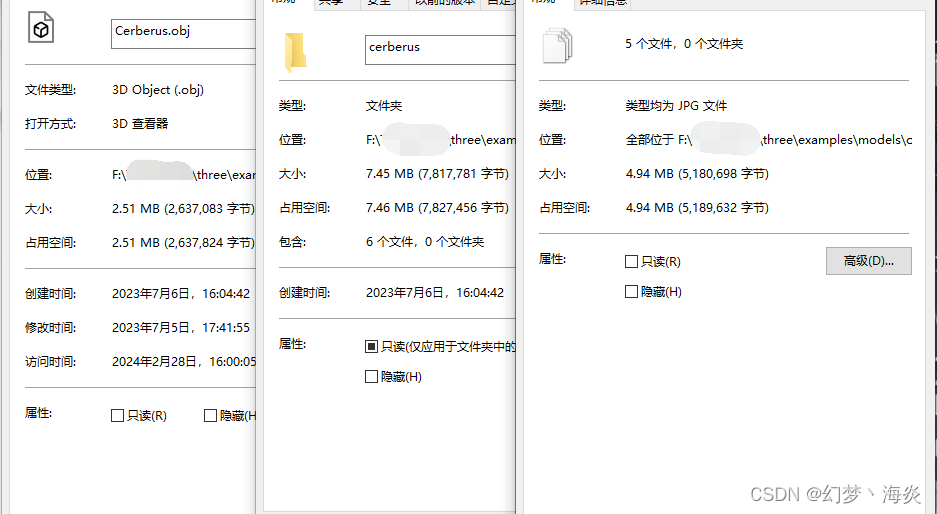Click the Cerberus.obj file name field
Viewport: 937px width, 514px height.
(x=183, y=34)
